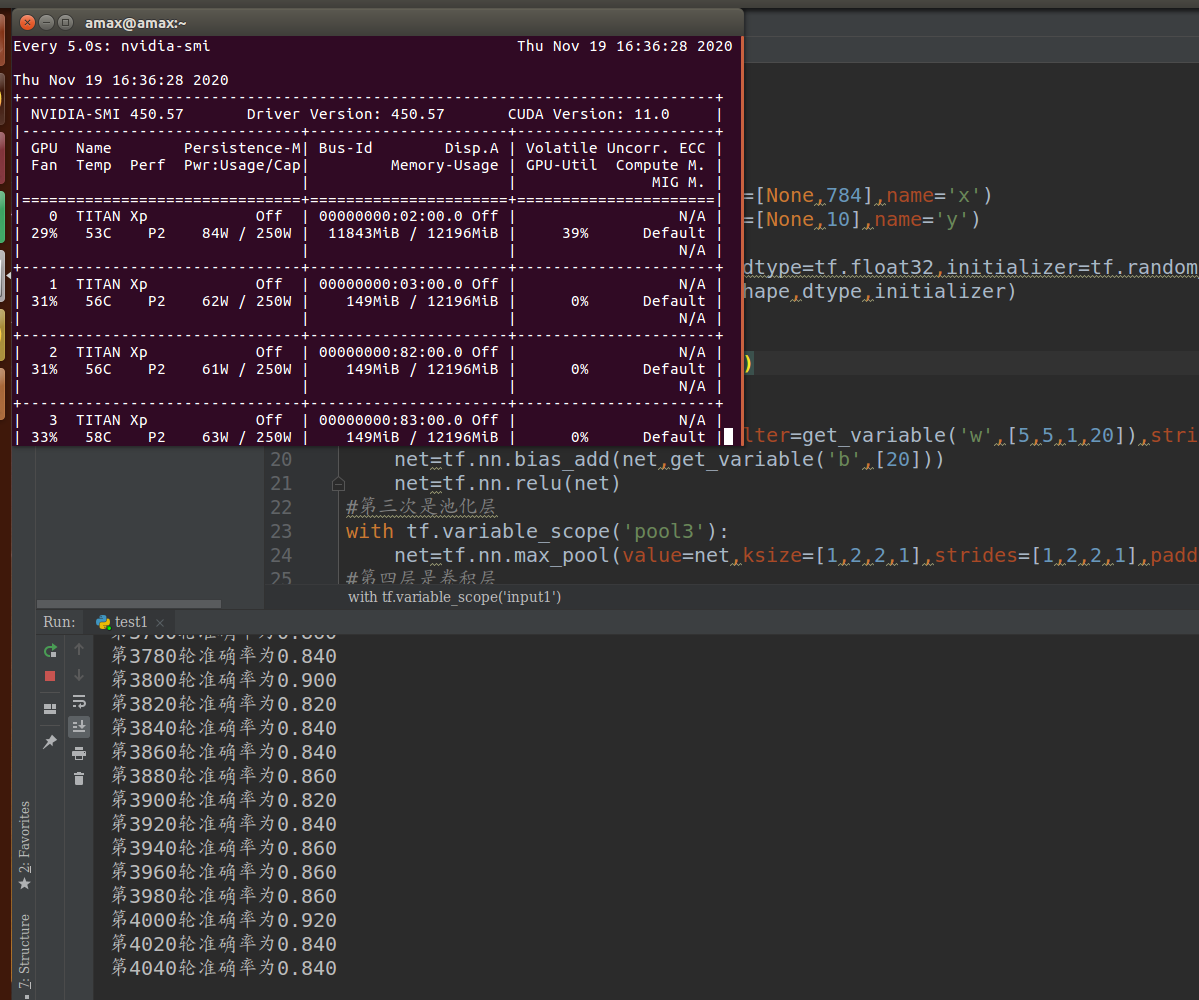Click code name='x' placeholder line
Viewport: 1199px width, 1000px height.
coord(868,196)
